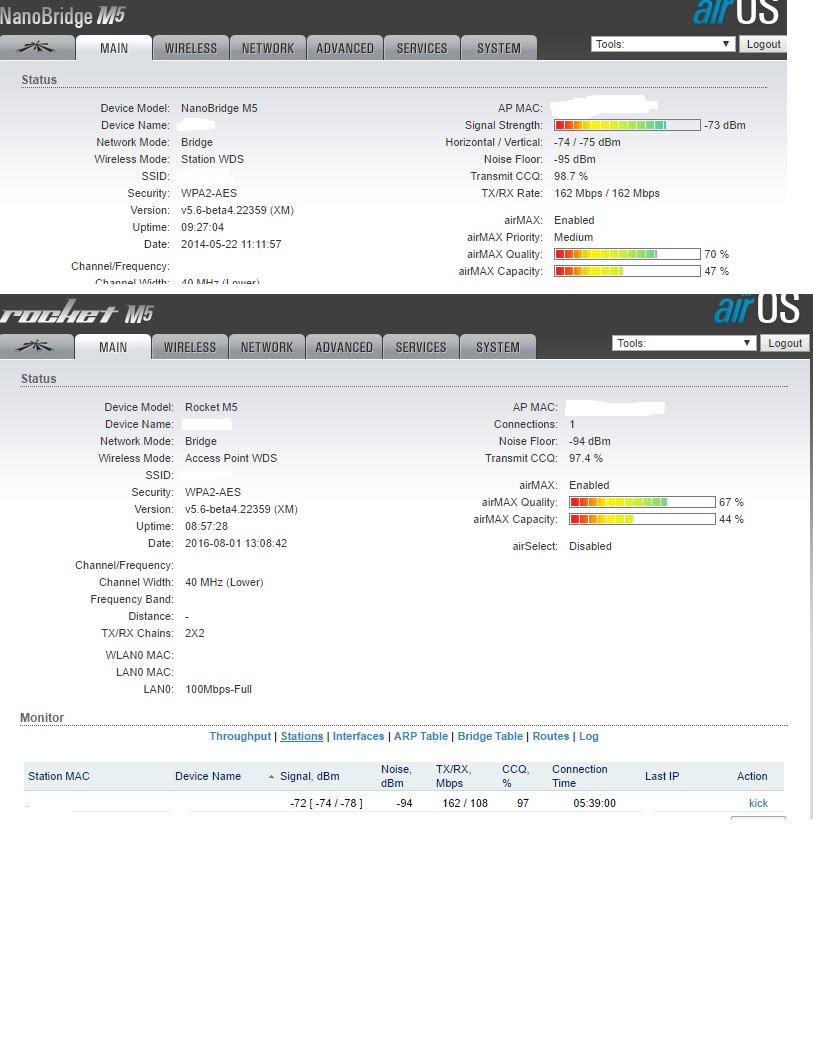Select Rocket date 2016-08-01 13:08:42
813x1044 pixels.
[236, 543]
